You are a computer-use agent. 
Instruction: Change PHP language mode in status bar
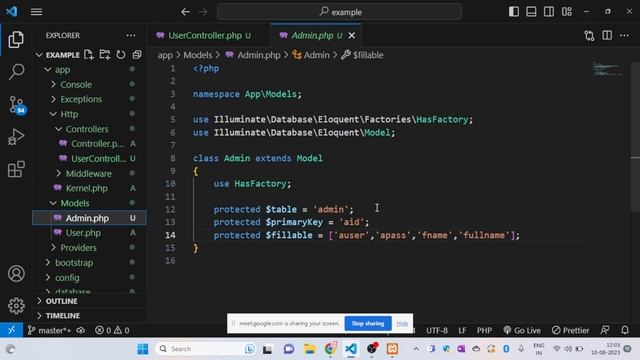pyautogui.click(x=484, y=330)
